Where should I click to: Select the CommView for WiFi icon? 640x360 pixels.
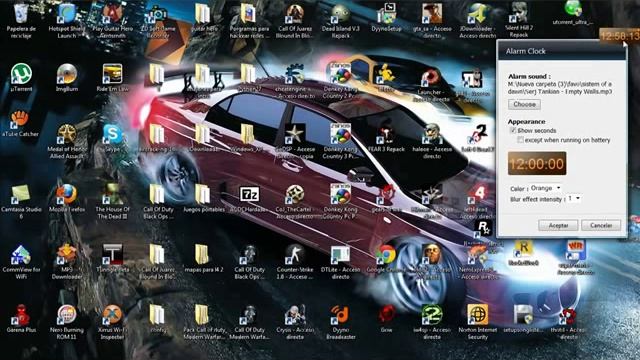[x=20, y=255]
